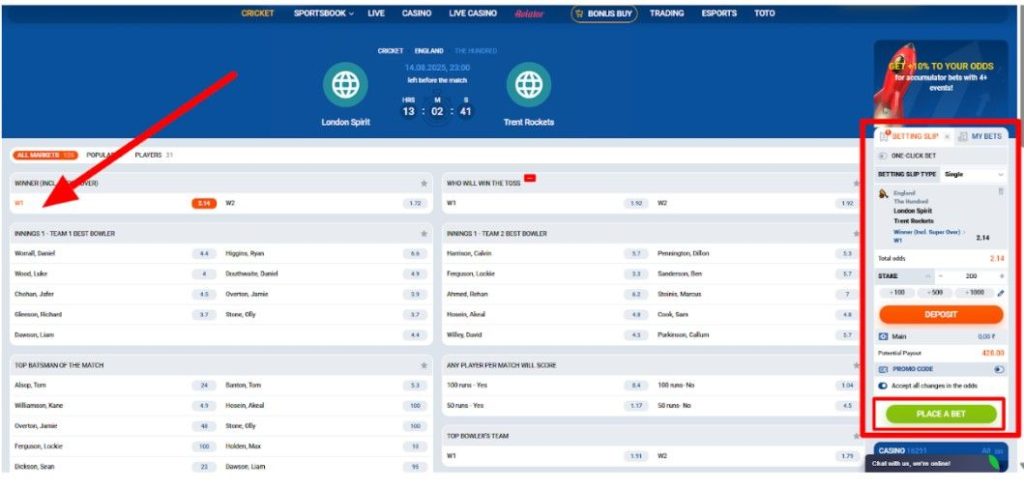
Task: Click the pencil icon to edit quick stakes
Action: [x=1001, y=293]
